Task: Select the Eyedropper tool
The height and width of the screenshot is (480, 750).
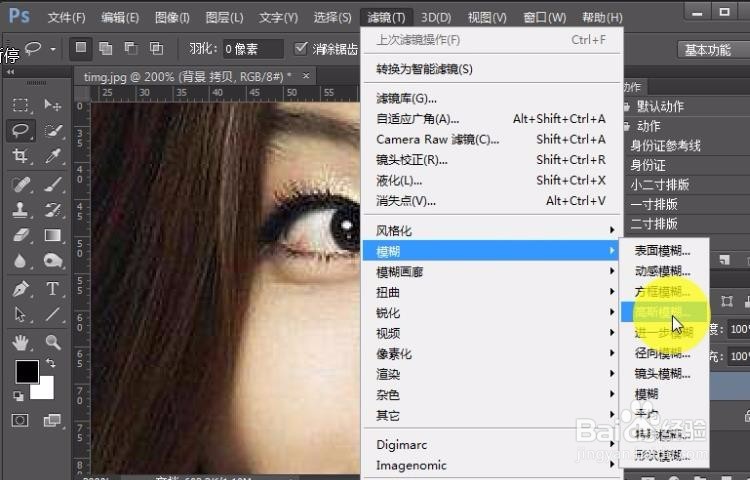Action: 53,156
